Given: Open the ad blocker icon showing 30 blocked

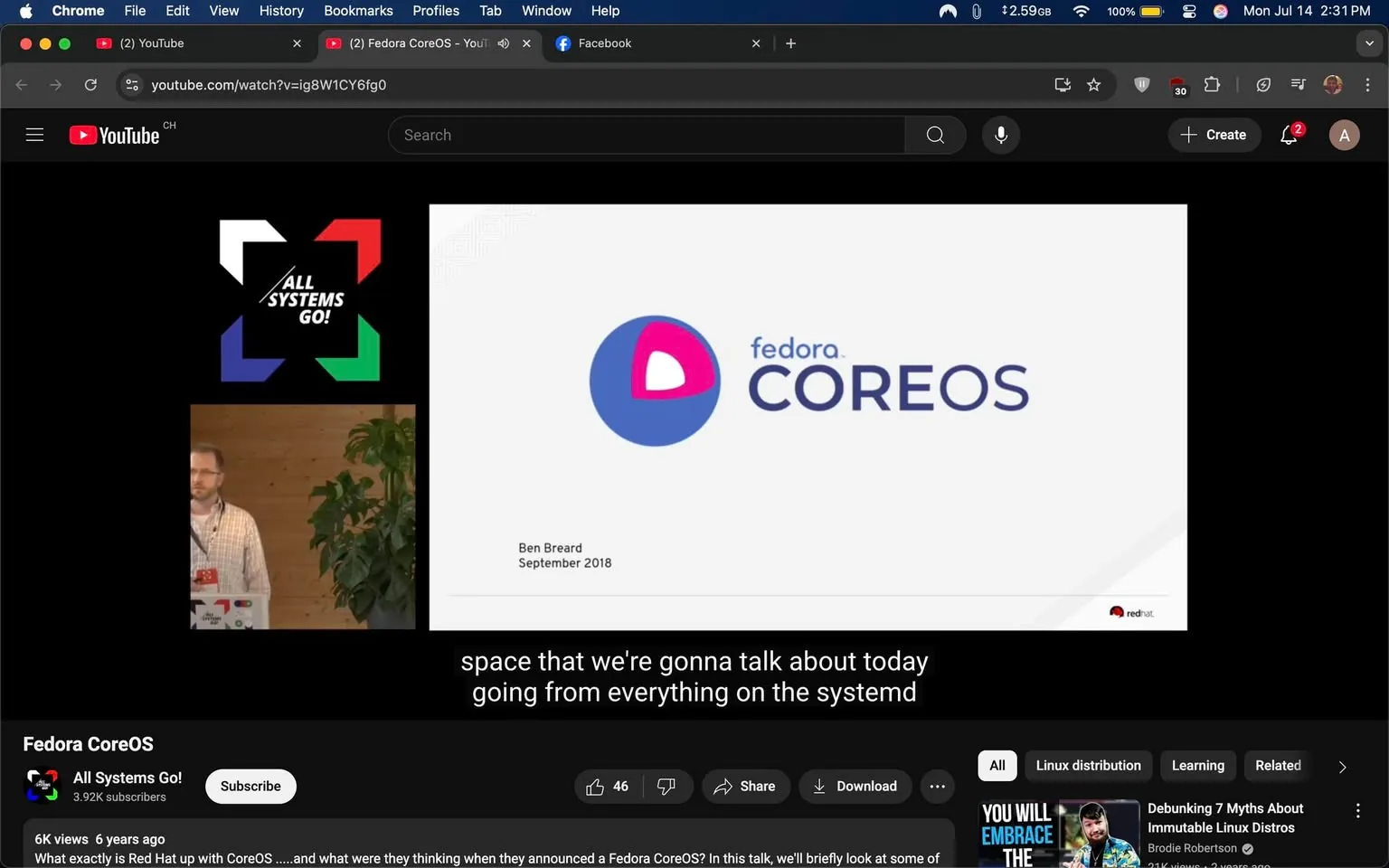Looking at the screenshot, I should coord(1177,85).
